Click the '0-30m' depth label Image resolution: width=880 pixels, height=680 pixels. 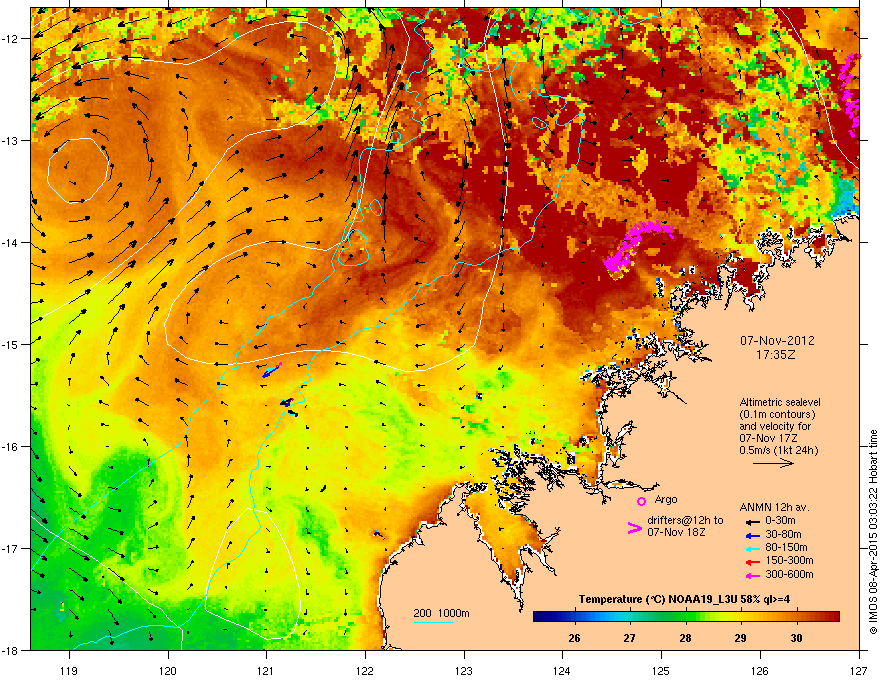click(780, 521)
